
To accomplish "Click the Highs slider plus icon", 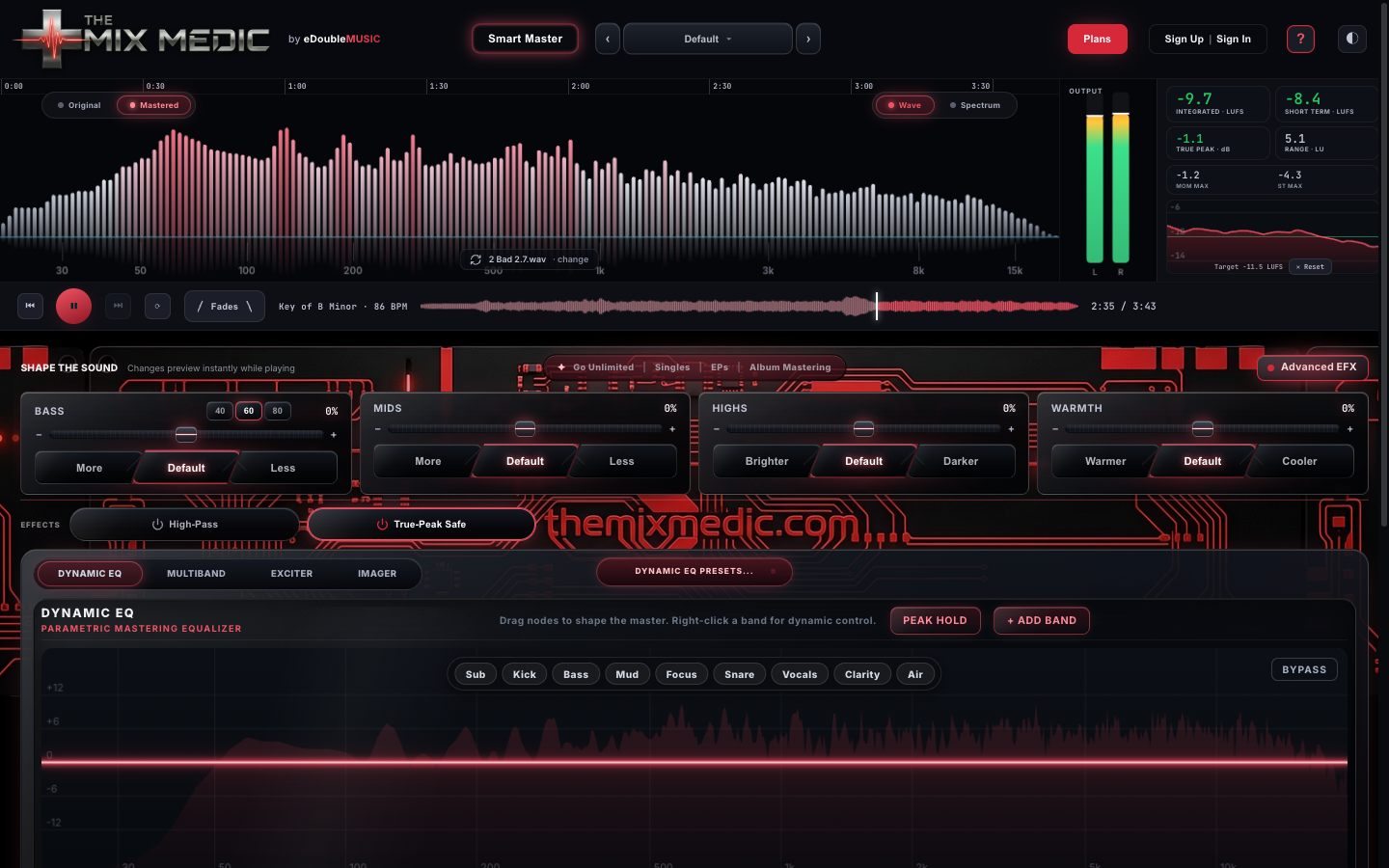I will (x=1011, y=429).
